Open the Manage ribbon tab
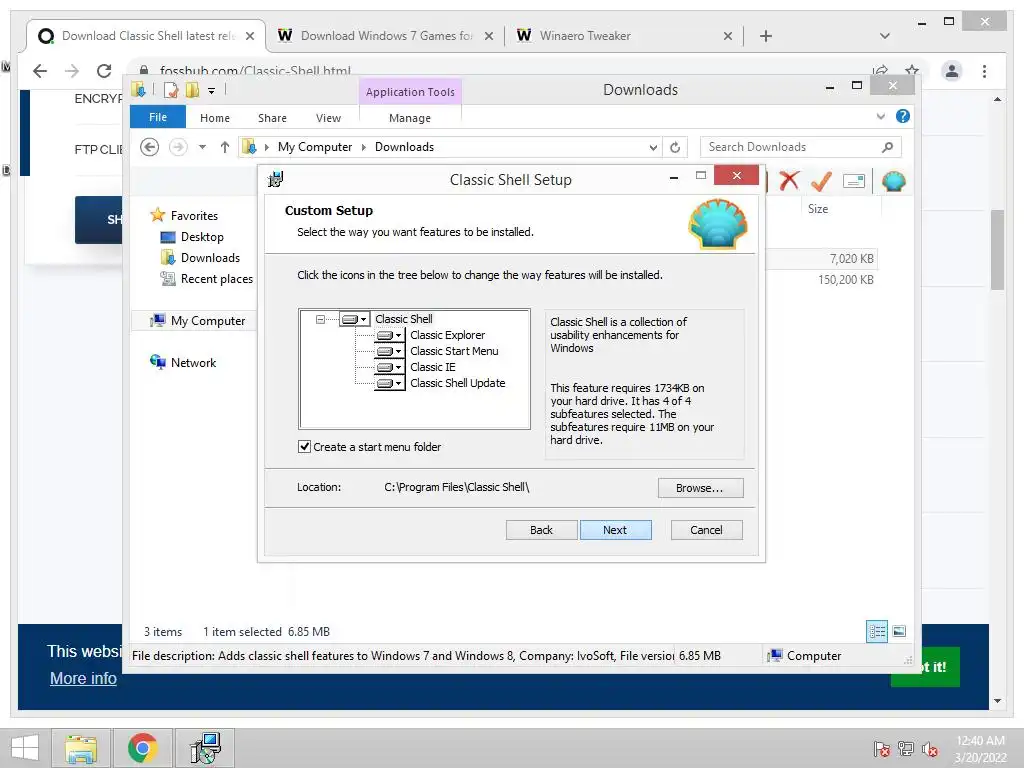This screenshot has height=768, width=1024. [x=410, y=118]
